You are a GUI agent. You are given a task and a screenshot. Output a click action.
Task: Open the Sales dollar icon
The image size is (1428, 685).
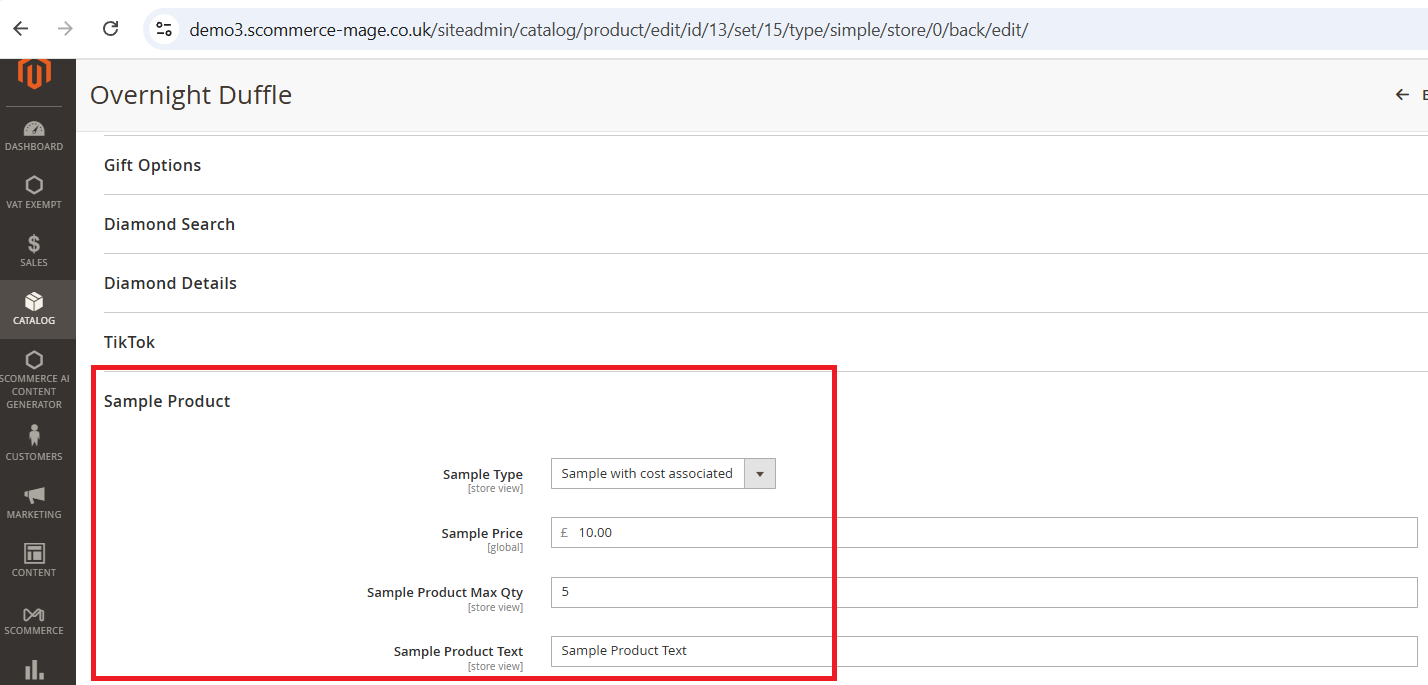point(34,244)
